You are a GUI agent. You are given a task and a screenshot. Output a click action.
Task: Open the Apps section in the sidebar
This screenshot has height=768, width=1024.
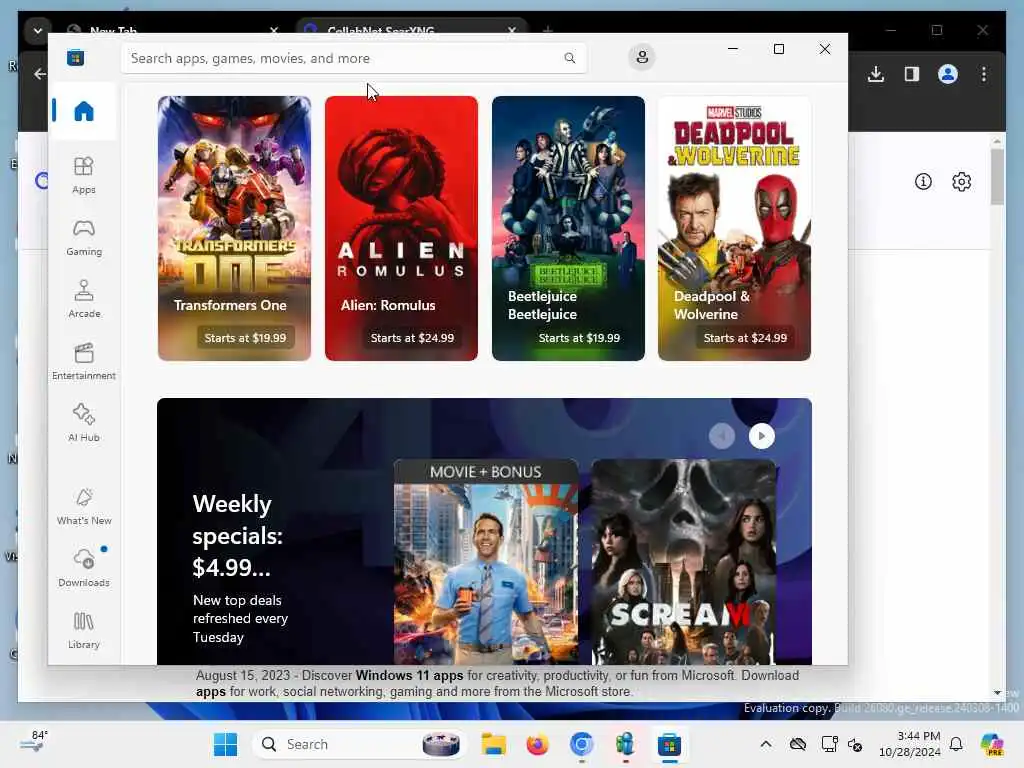coord(84,175)
